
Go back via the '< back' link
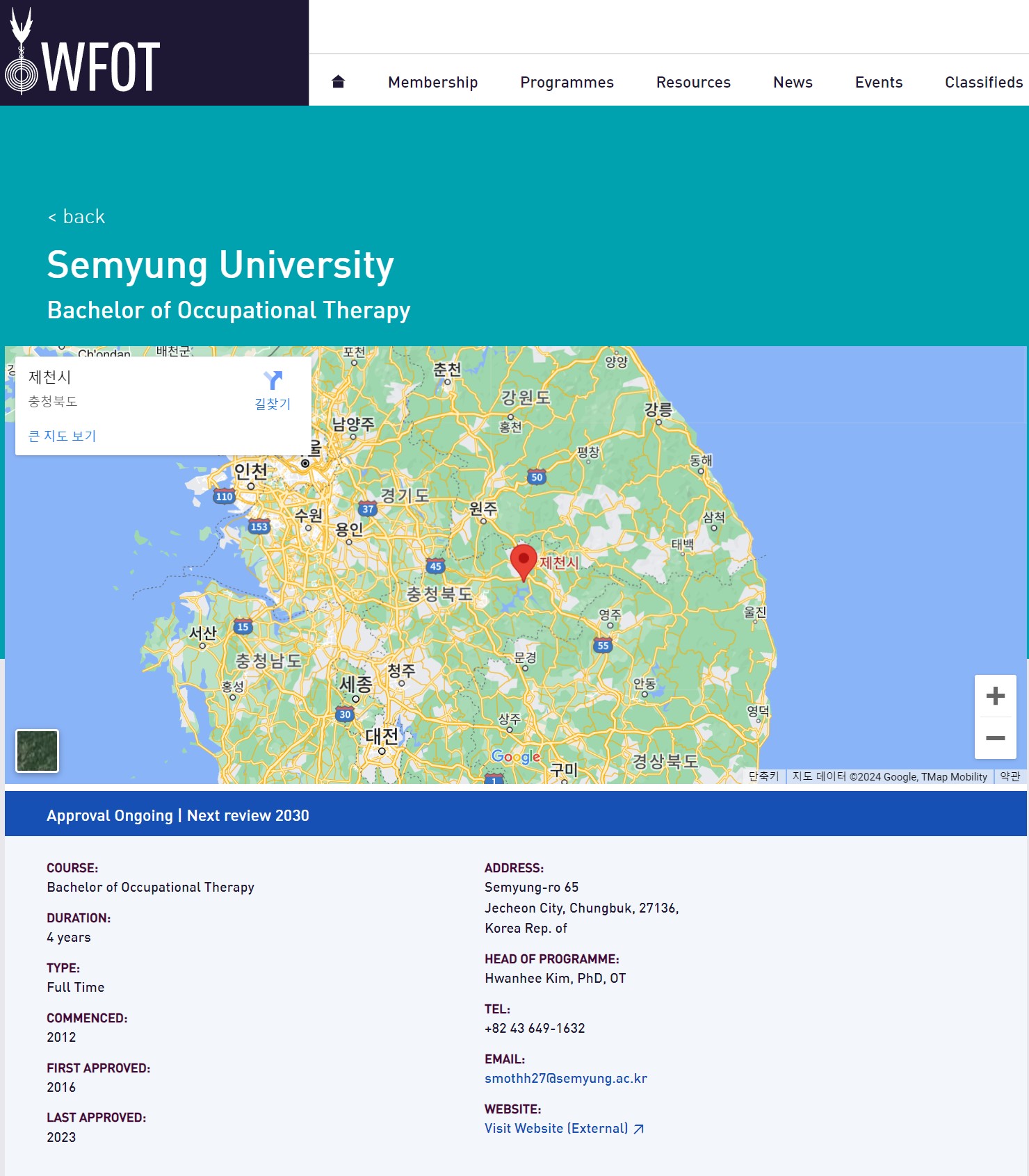[x=76, y=217]
